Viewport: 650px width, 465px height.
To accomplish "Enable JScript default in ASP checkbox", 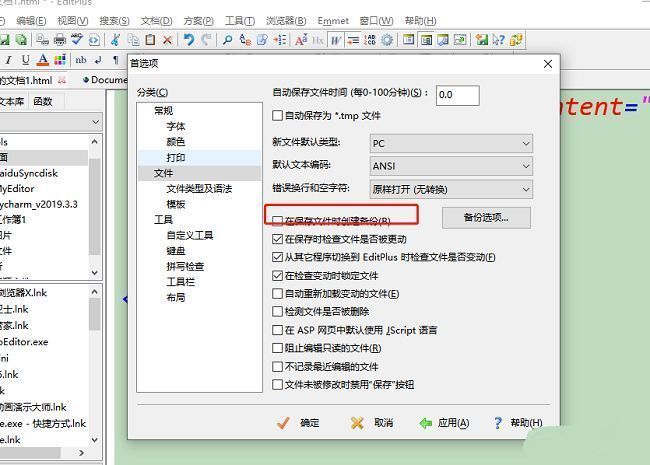I will pos(277,330).
